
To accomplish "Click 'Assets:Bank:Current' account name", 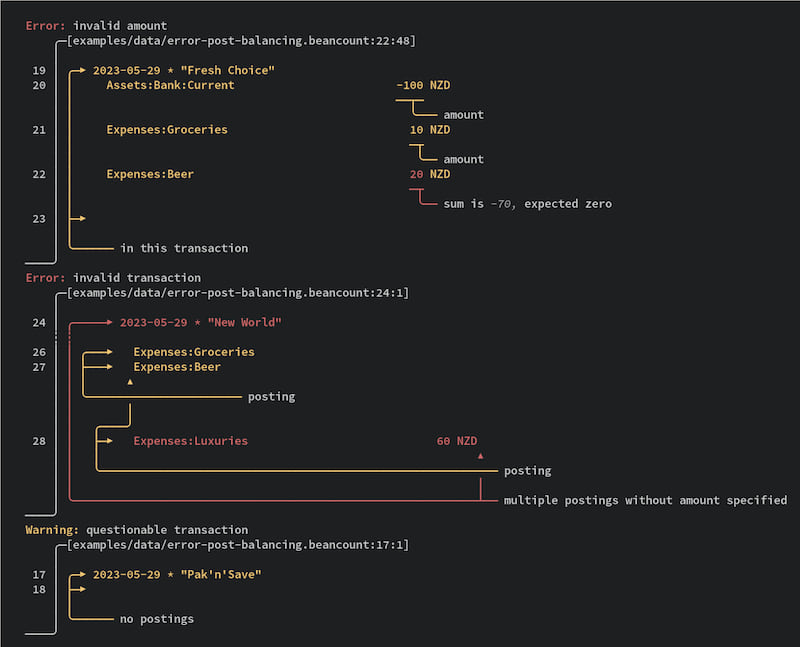I will pyautogui.click(x=170, y=85).
